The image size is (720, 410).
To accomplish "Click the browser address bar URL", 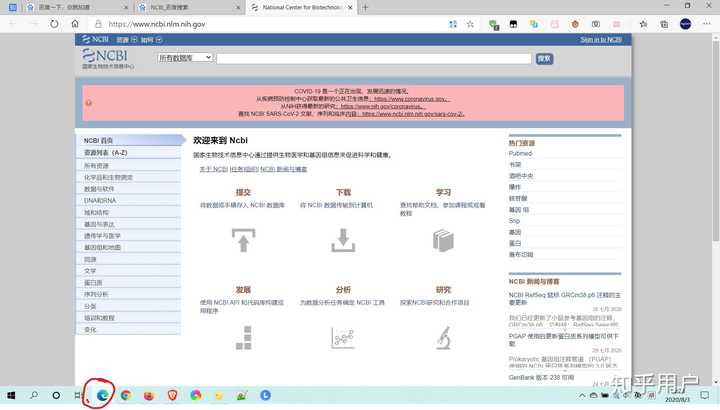I will (157, 24).
